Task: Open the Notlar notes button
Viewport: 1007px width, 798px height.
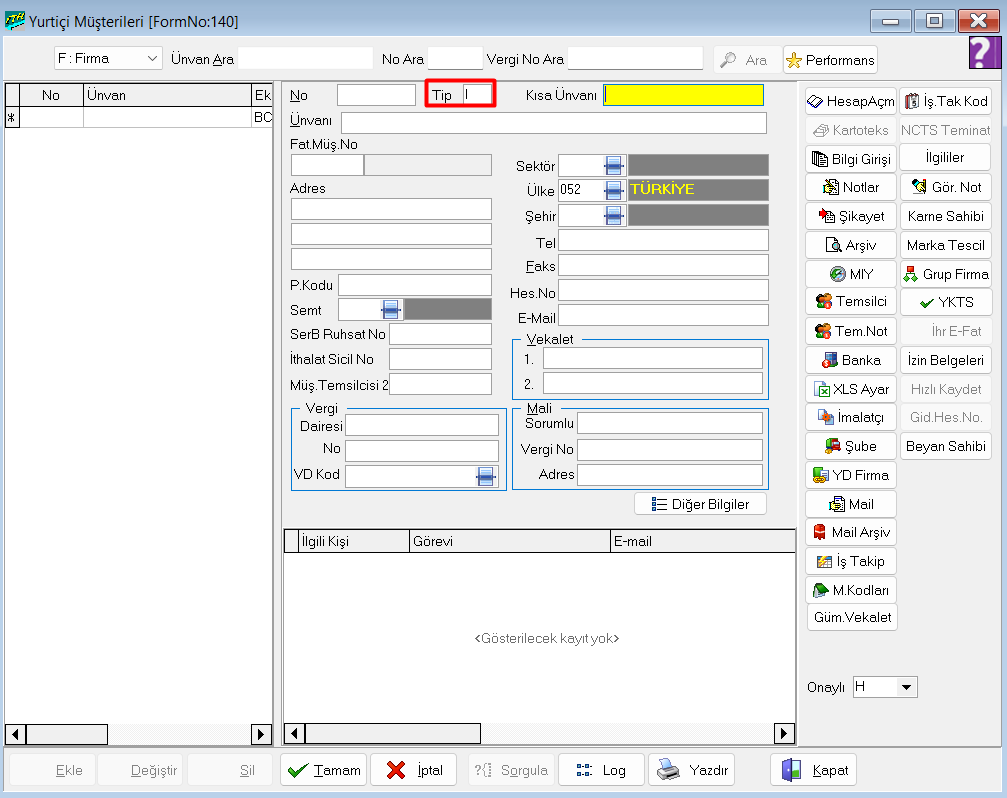Action: click(851, 187)
